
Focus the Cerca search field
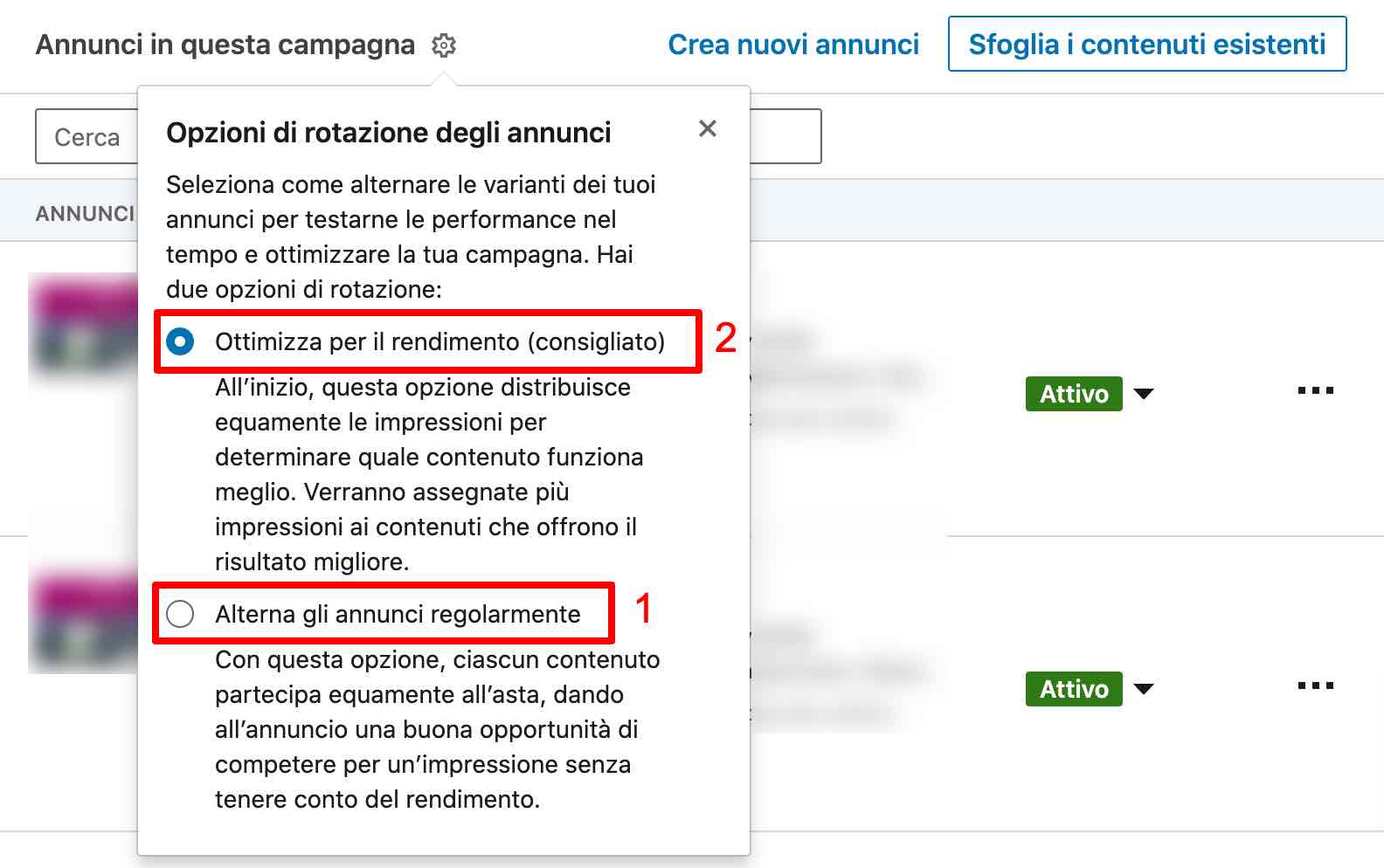(x=86, y=136)
